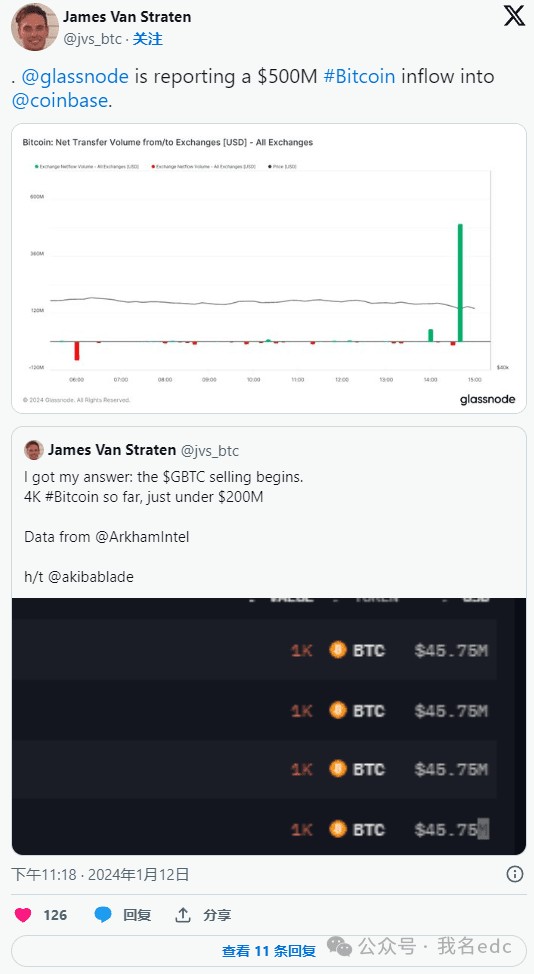Open the tweet info circle icon
The image size is (534, 974).
(x=514, y=875)
